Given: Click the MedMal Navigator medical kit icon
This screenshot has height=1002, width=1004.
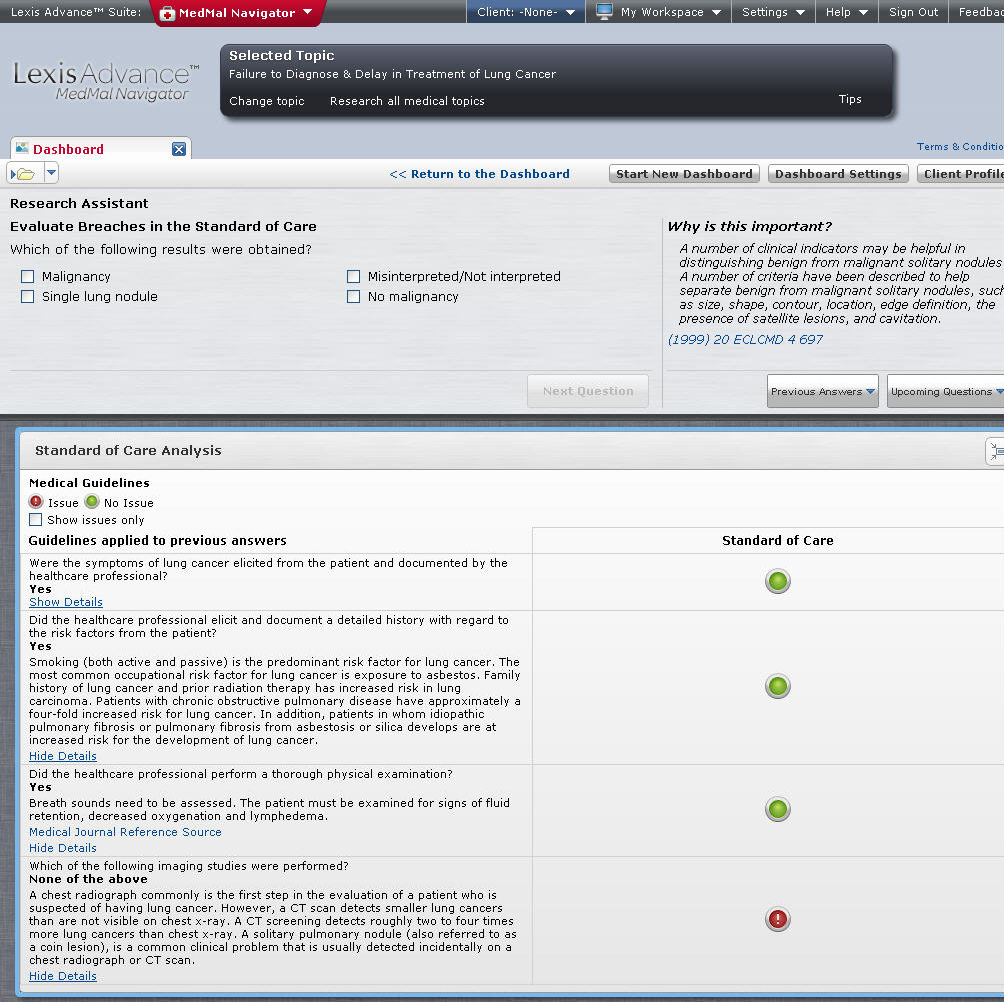Looking at the screenshot, I should pos(167,13).
